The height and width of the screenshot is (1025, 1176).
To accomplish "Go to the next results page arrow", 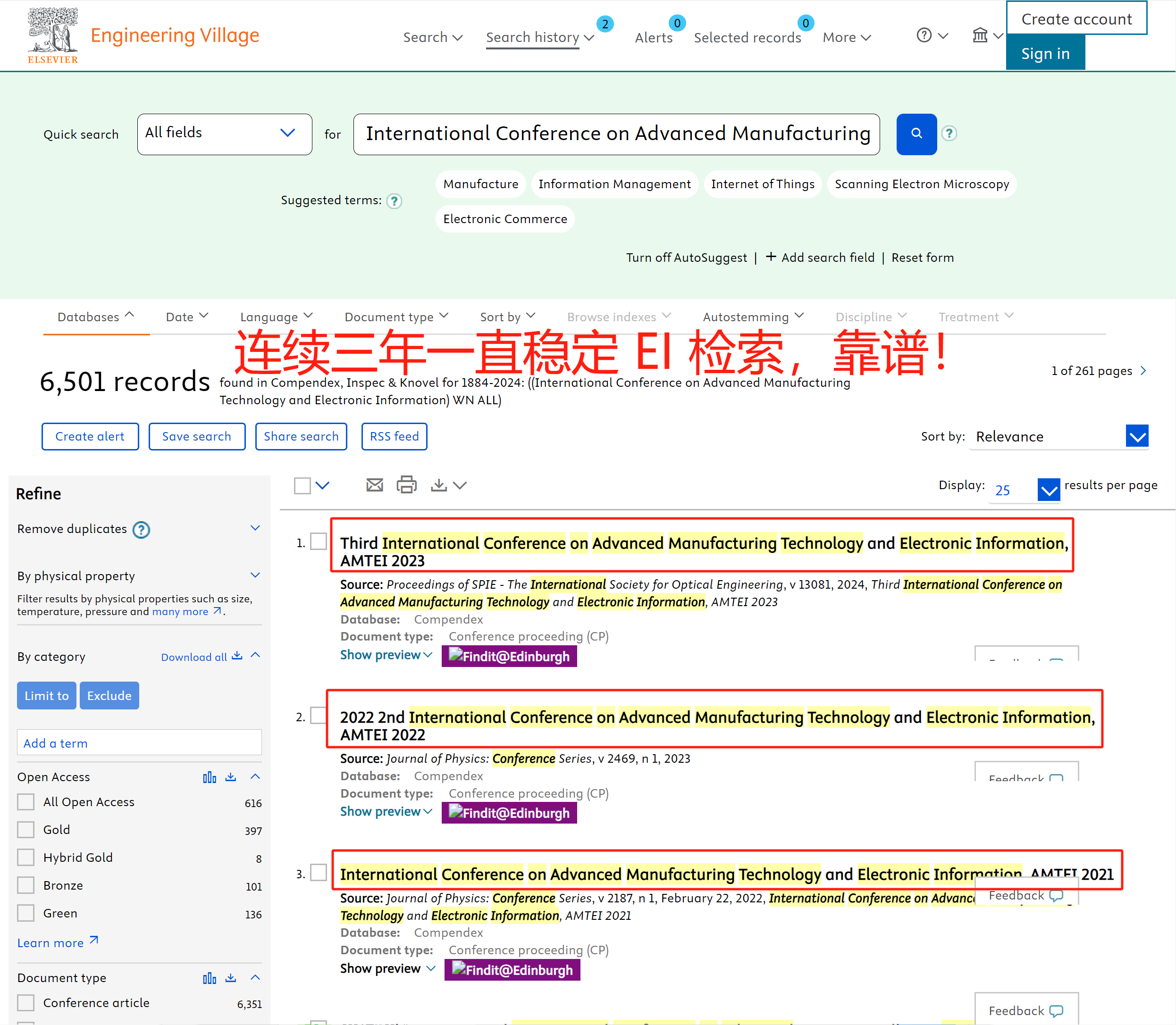I will (x=1143, y=371).
